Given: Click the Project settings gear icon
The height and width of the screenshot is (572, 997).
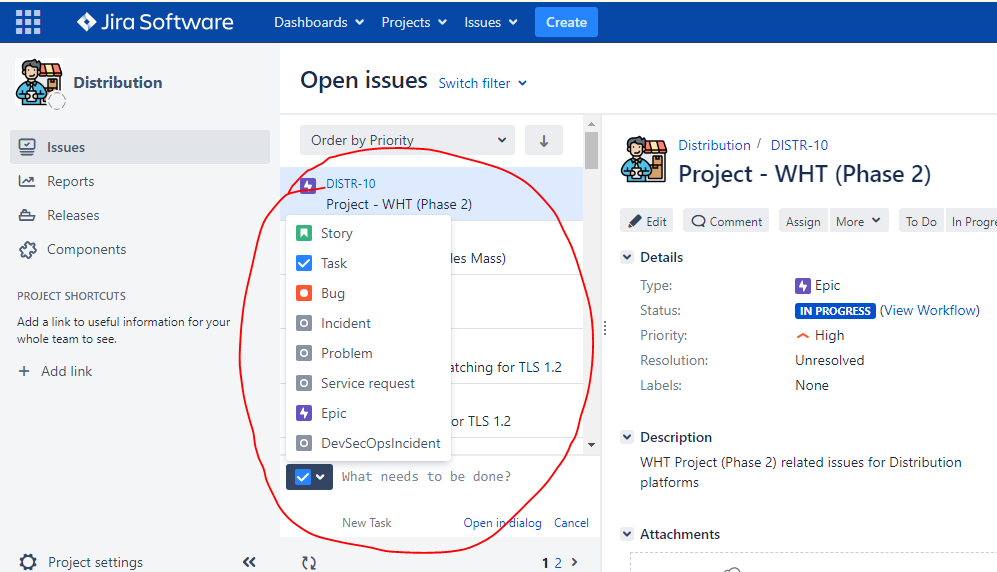Looking at the screenshot, I should [x=28, y=562].
